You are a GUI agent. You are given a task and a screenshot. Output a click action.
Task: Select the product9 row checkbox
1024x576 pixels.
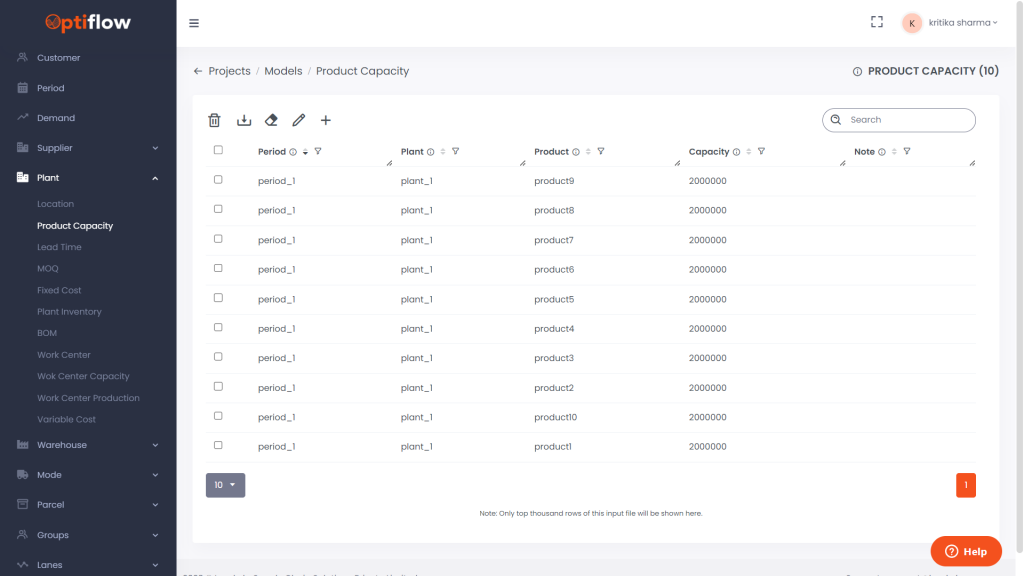tap(218, 180)
